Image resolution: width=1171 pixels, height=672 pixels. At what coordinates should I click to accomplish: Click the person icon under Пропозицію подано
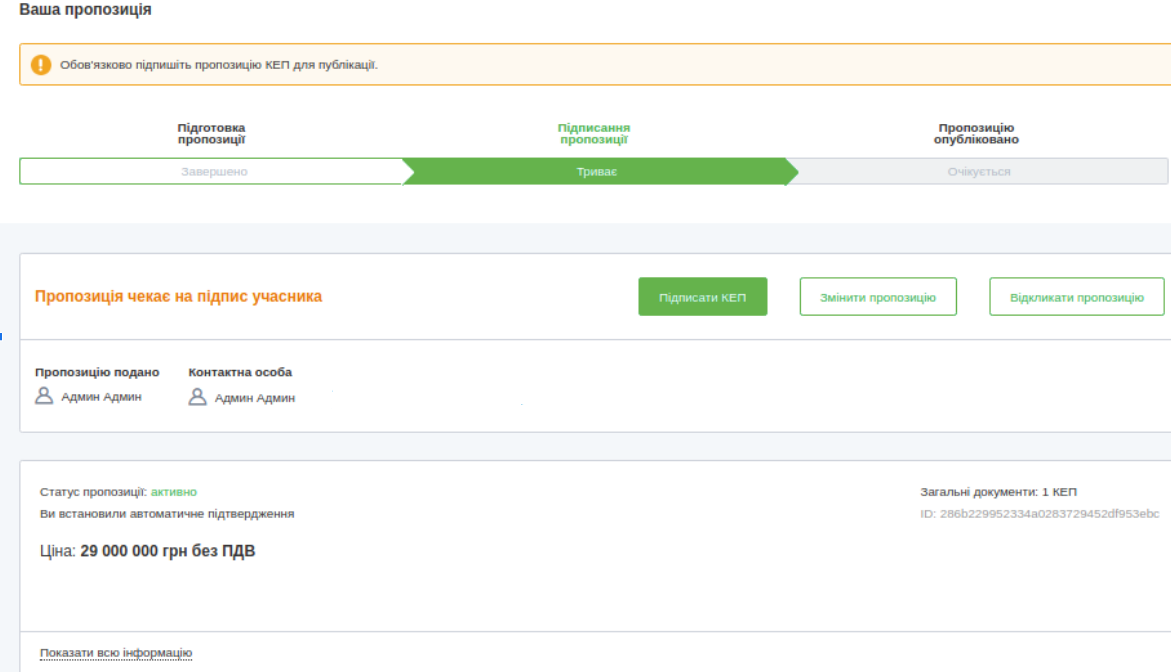pos(44,396)
